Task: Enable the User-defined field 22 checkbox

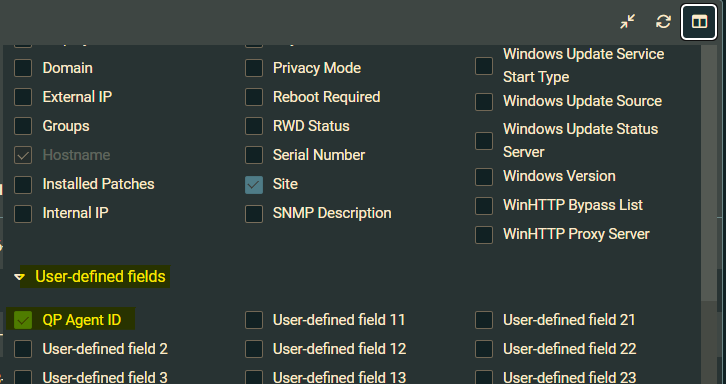Action: [x=484, y=349]
